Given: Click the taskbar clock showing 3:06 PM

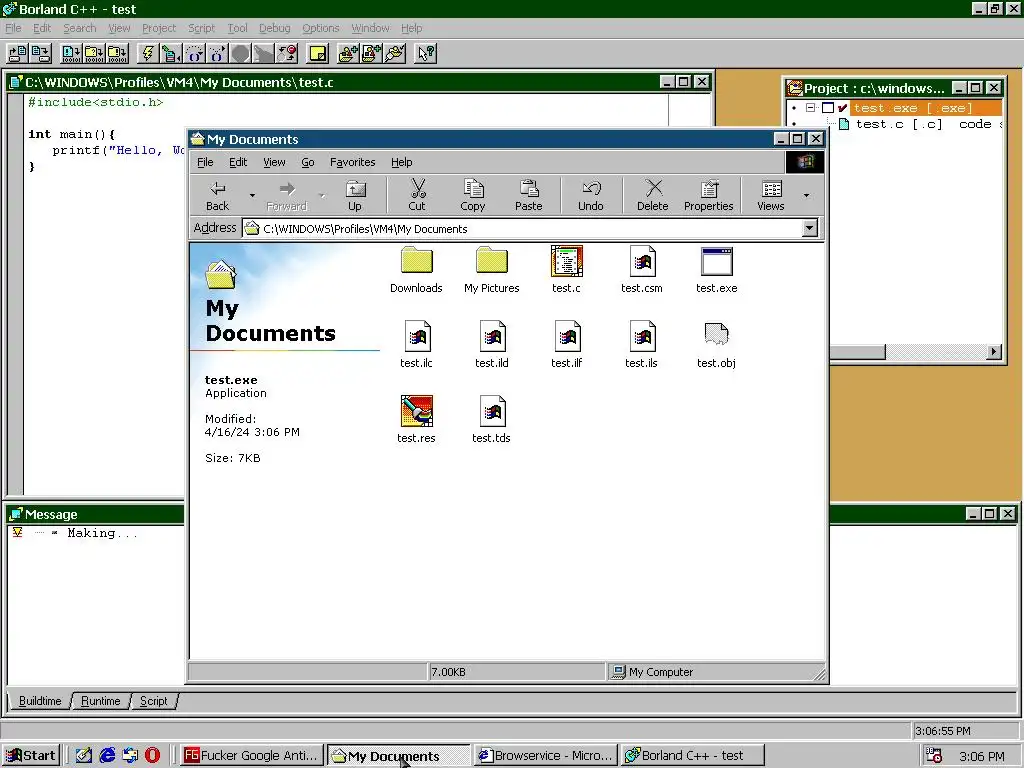Looking at the screenshot, I should click(x=982, y=756).
